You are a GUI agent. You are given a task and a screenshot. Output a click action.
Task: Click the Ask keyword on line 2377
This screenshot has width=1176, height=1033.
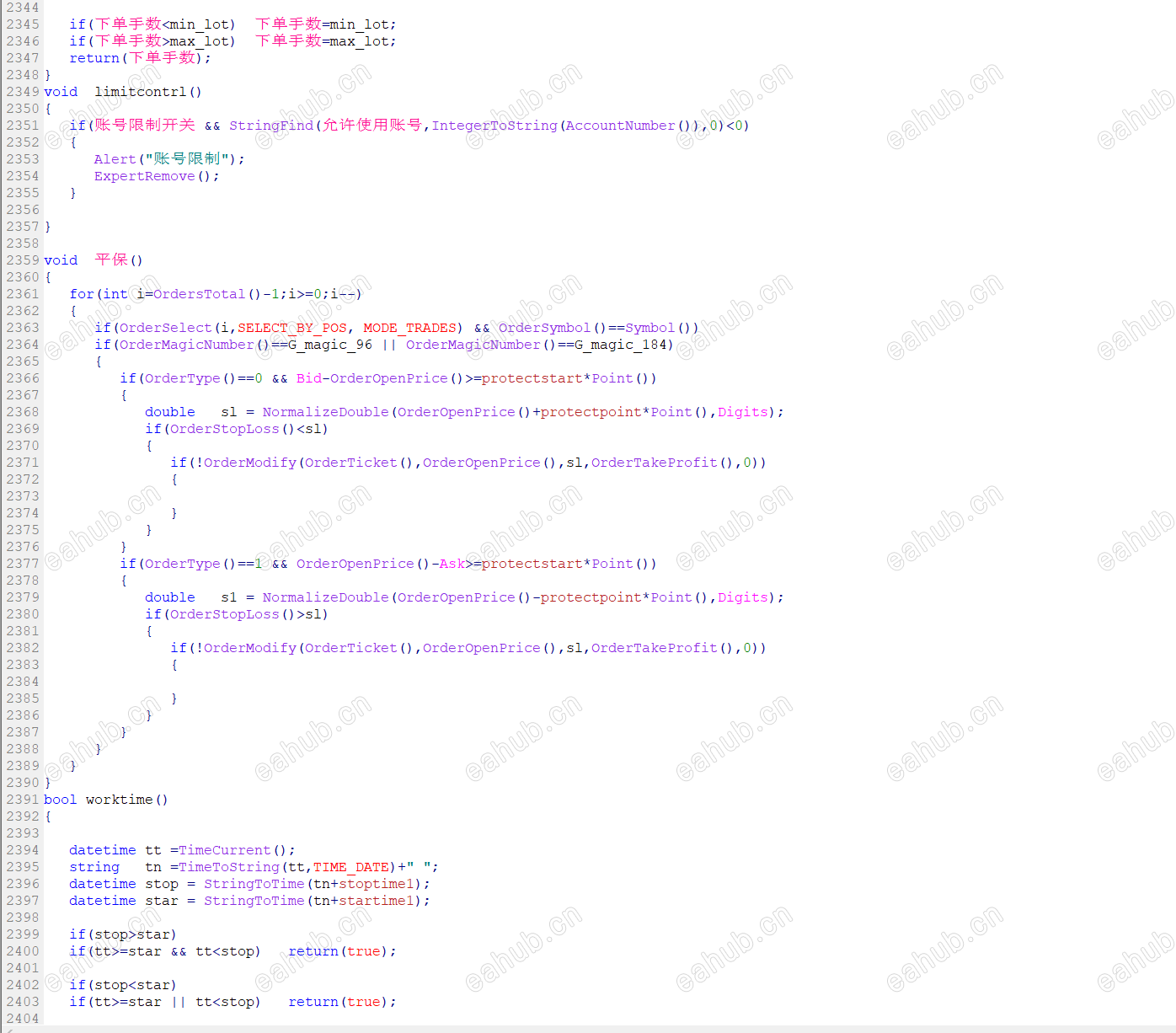click(x=452, y=564)
